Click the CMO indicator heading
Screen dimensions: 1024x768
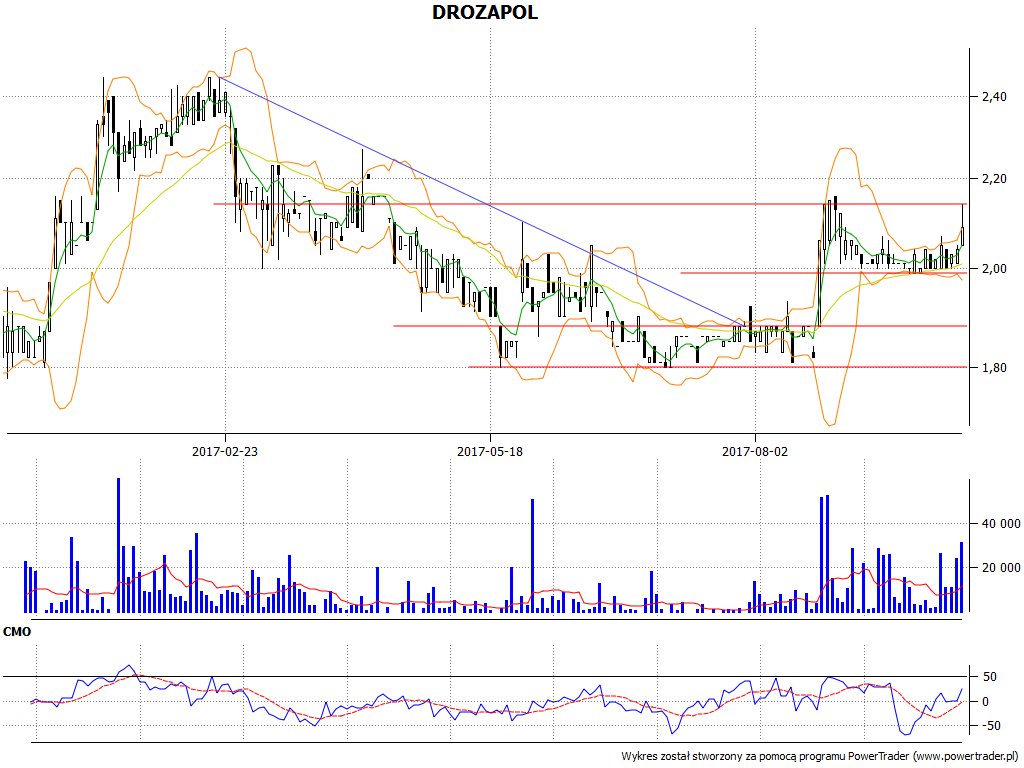(x=16, y=632)
